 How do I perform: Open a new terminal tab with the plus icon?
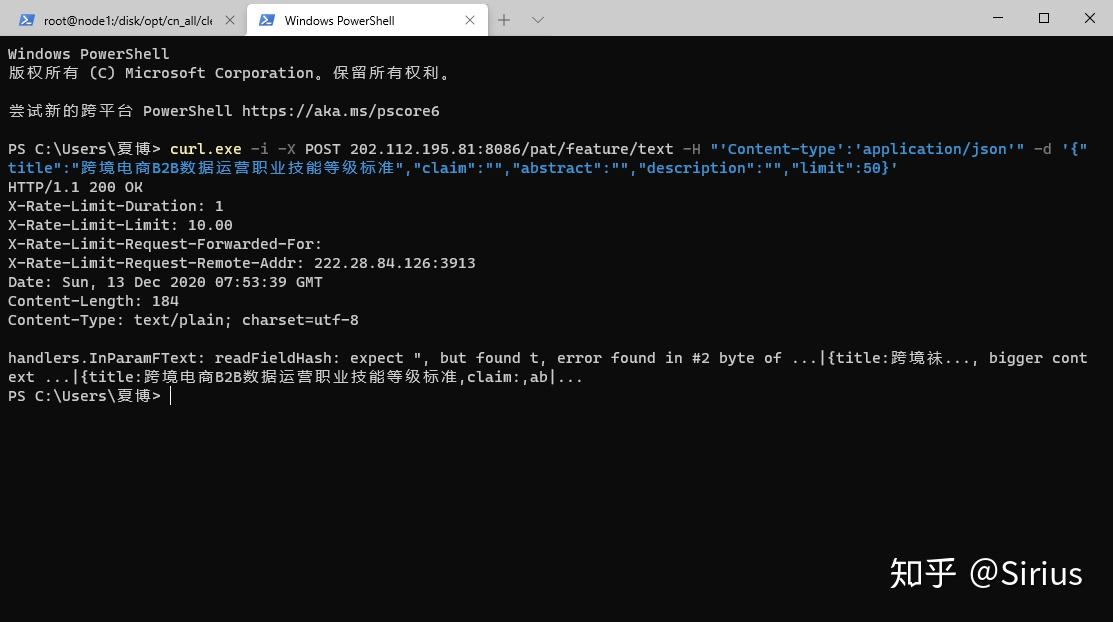(504, 19)
